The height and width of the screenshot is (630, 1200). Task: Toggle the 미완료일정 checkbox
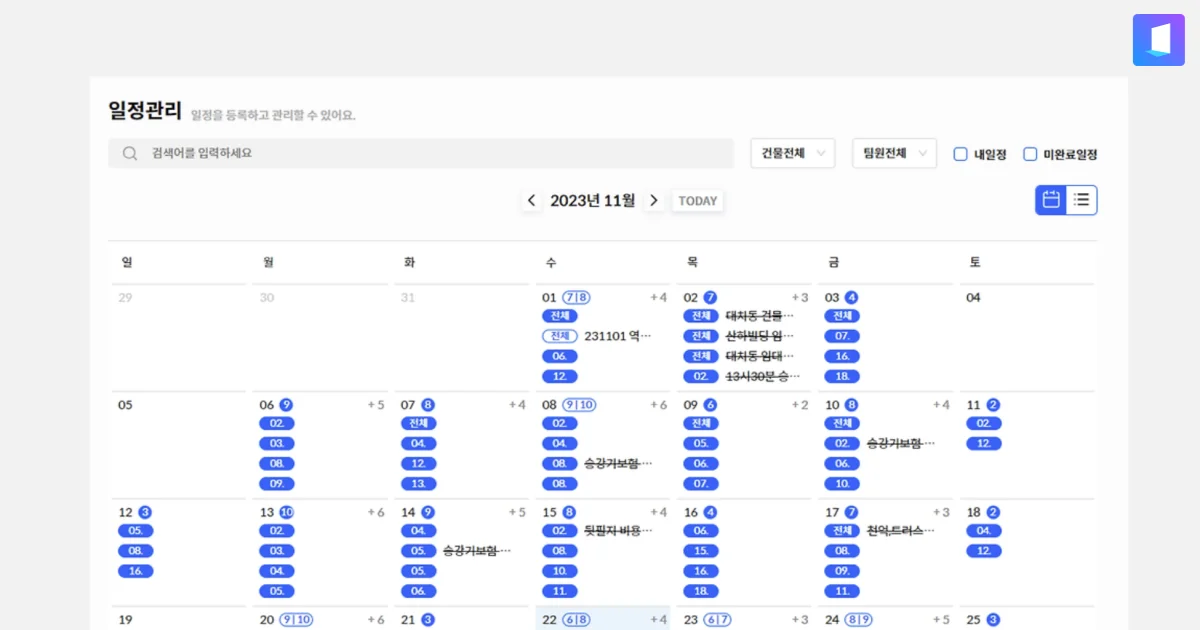[x=1030, y=154]
